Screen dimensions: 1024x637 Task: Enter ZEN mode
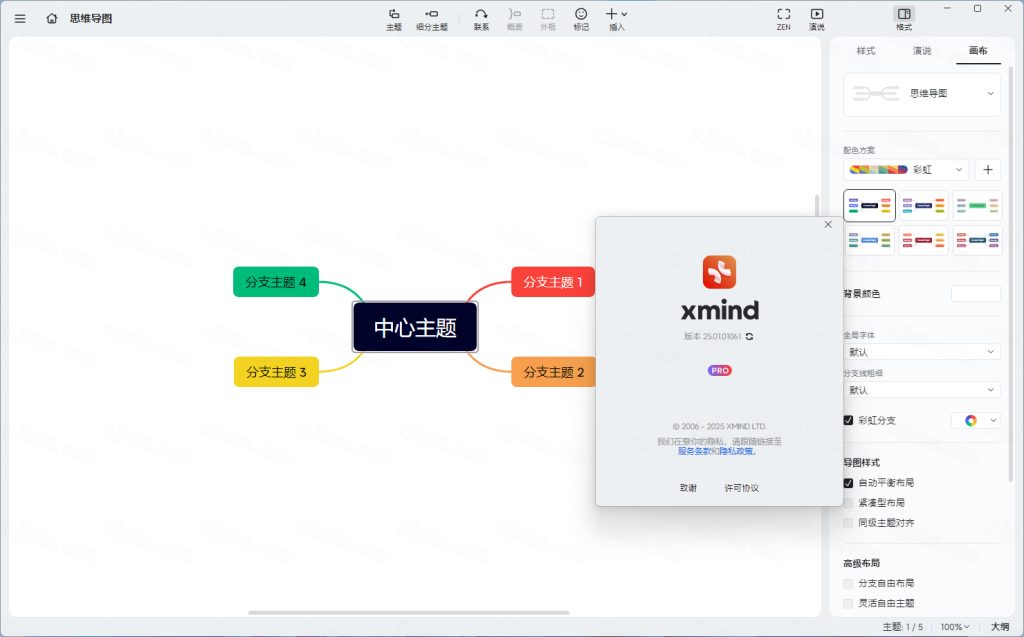click(784, 20)
